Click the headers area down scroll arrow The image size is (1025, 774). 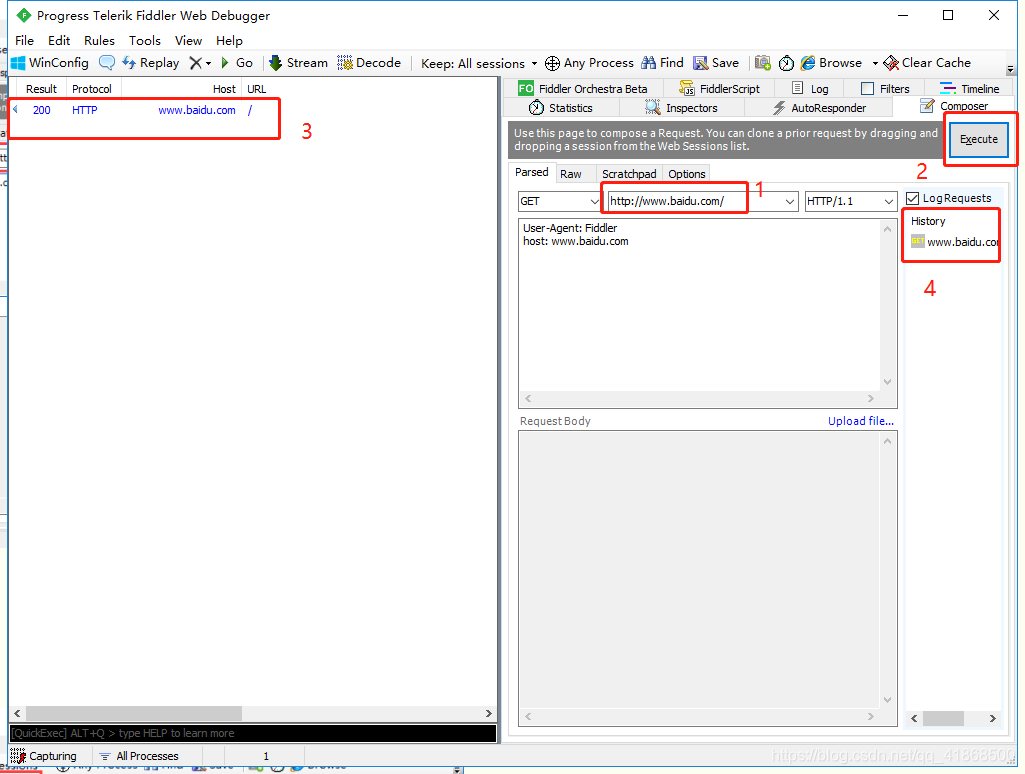tap(888, 382)
